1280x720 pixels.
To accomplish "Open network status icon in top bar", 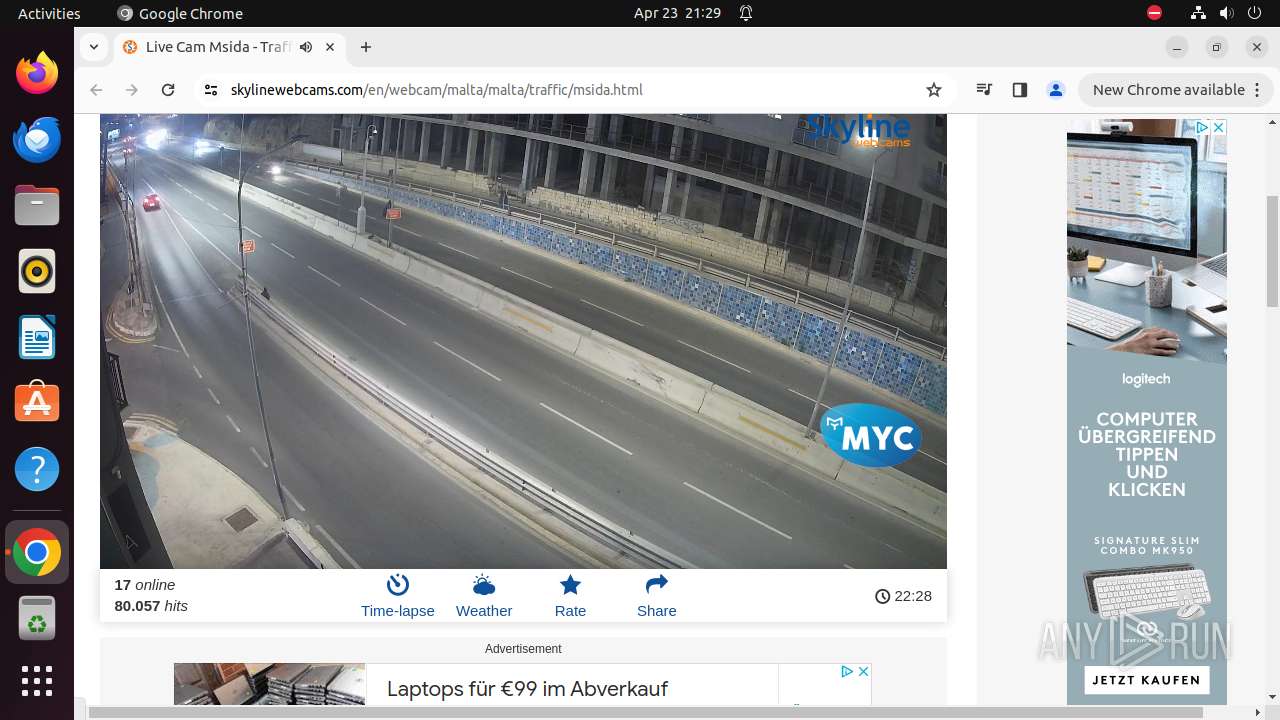I will pos(1199,13).
